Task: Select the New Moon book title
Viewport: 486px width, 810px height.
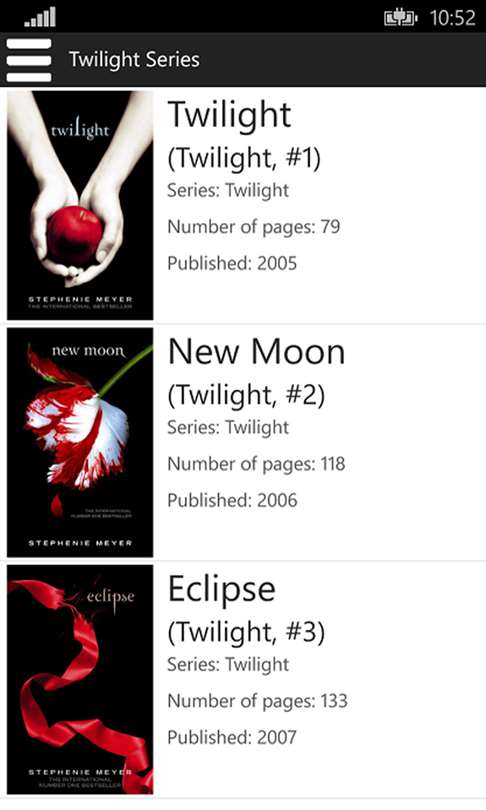Action: [257, 352]
